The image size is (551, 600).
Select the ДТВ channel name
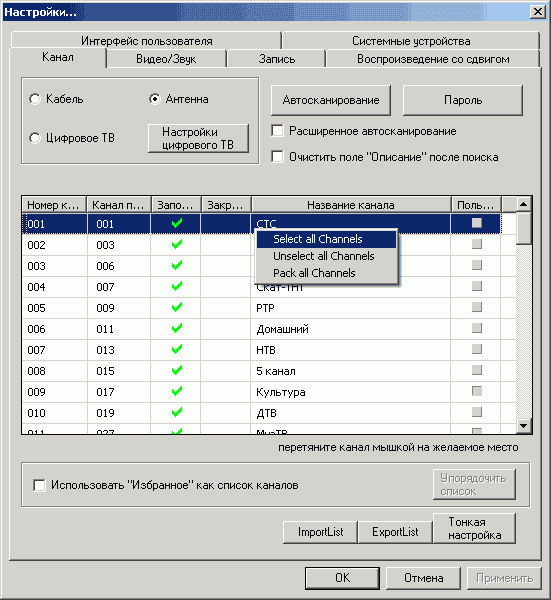click(x=266, y=413)
